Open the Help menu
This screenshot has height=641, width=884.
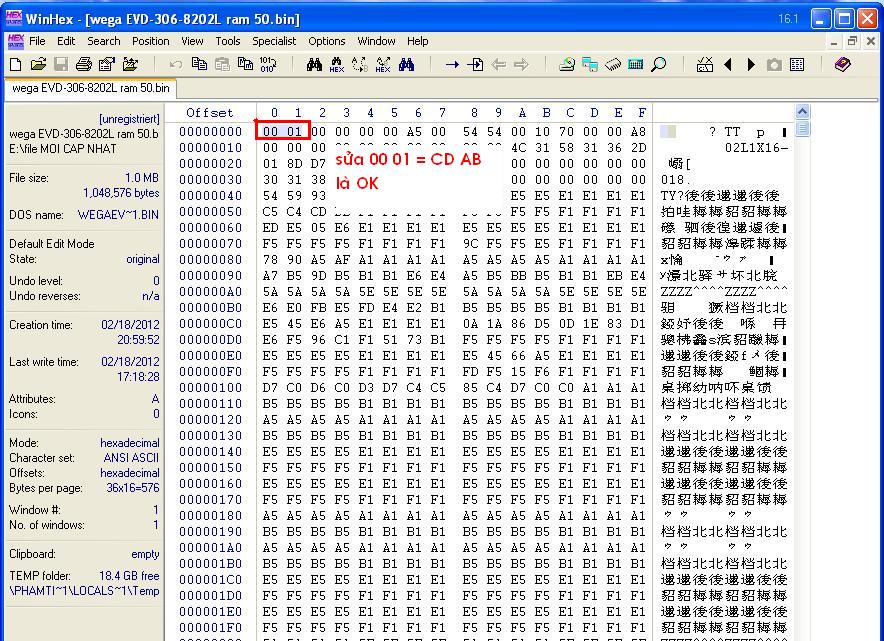point(418,41)
